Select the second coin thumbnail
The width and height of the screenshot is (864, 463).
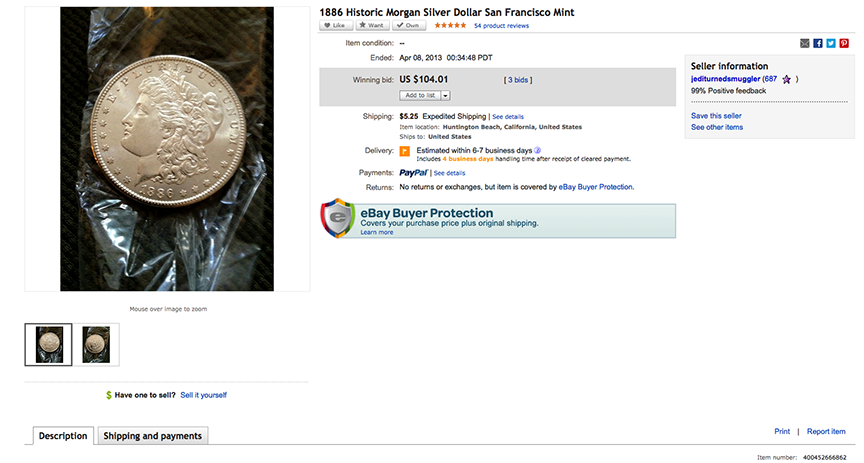[101, 344]
